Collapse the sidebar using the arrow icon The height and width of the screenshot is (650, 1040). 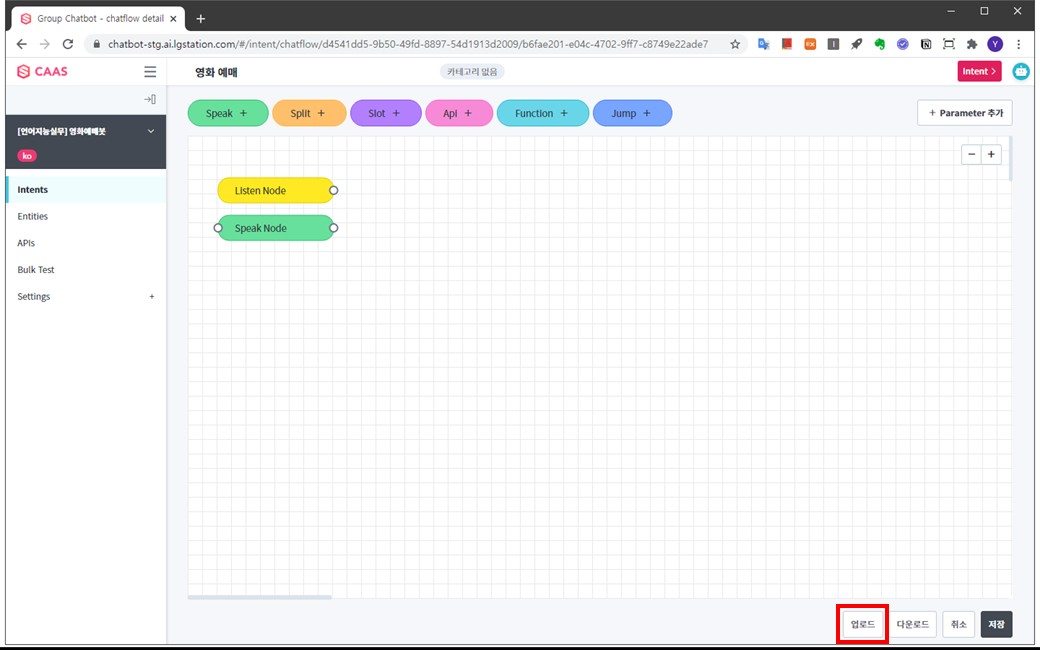click(150, 99)
